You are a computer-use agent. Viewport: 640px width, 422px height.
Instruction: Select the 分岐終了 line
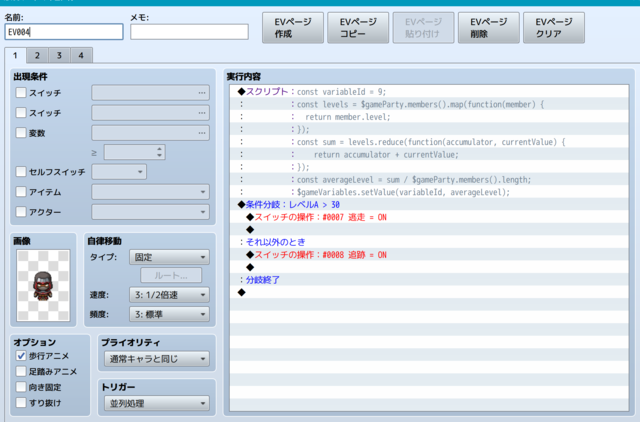(x=429, y=280)
